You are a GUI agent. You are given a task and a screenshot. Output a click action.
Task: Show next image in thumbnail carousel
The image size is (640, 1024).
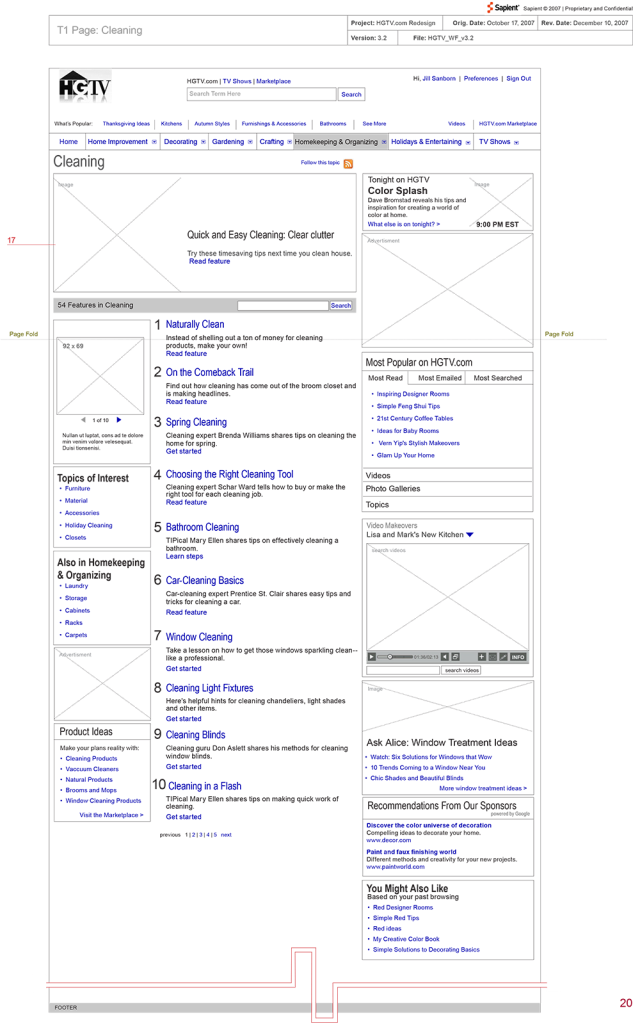tap(119, 420)
